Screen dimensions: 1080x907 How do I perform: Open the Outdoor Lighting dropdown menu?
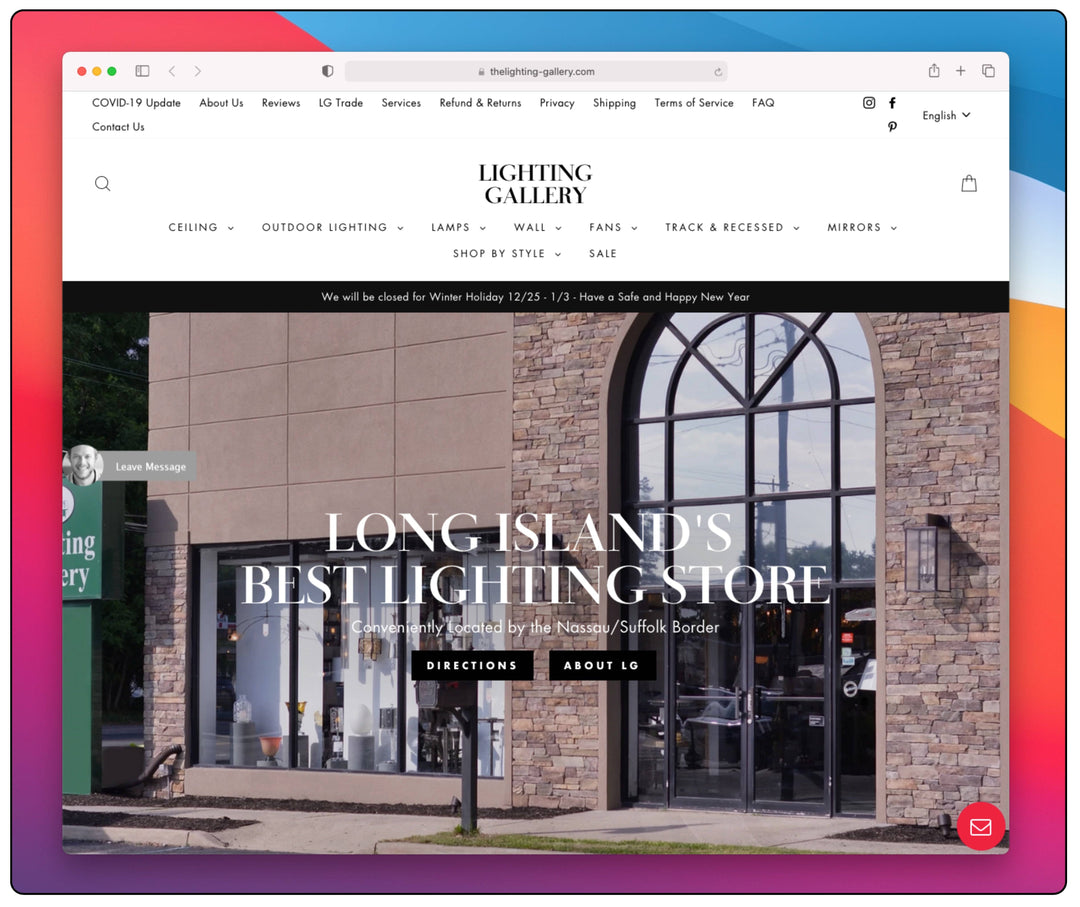coord(332,228)
